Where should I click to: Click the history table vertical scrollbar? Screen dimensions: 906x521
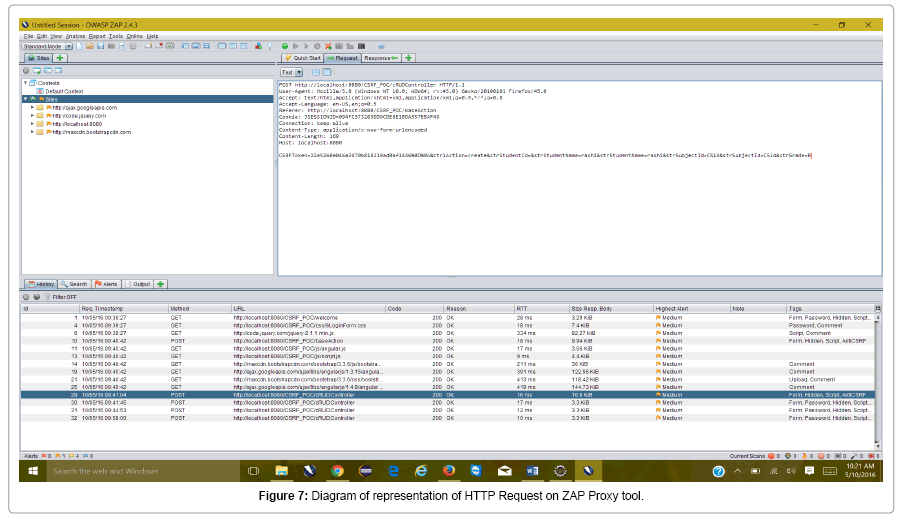pyautogui.click(x=878, y=381)
